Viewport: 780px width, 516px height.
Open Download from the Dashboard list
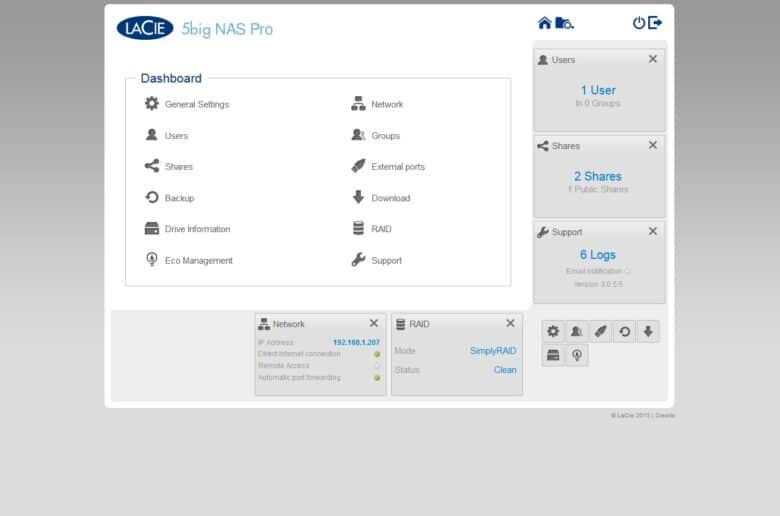click(x=381, y=198)
